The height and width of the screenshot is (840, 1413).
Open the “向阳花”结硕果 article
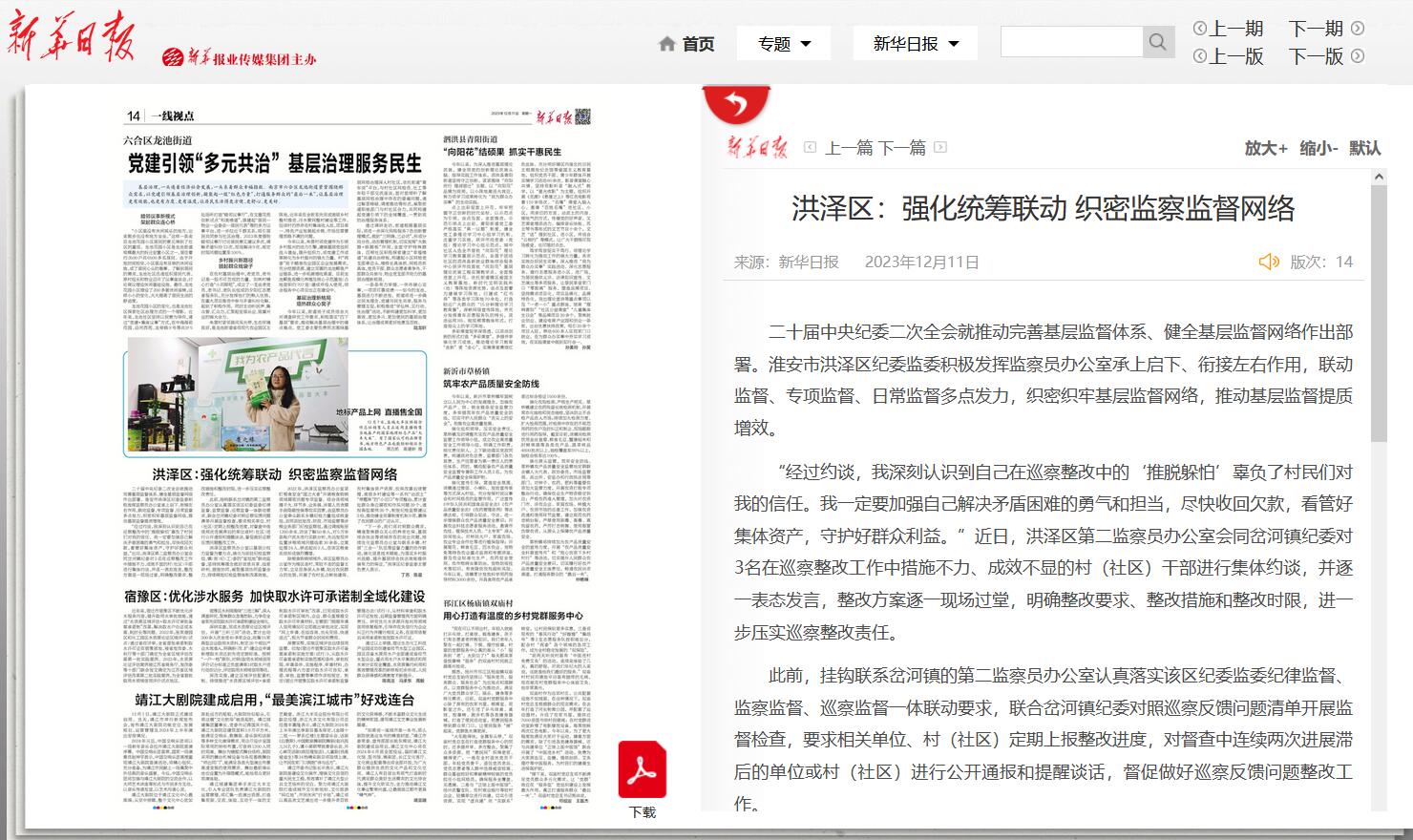click(x=502, y=152)
